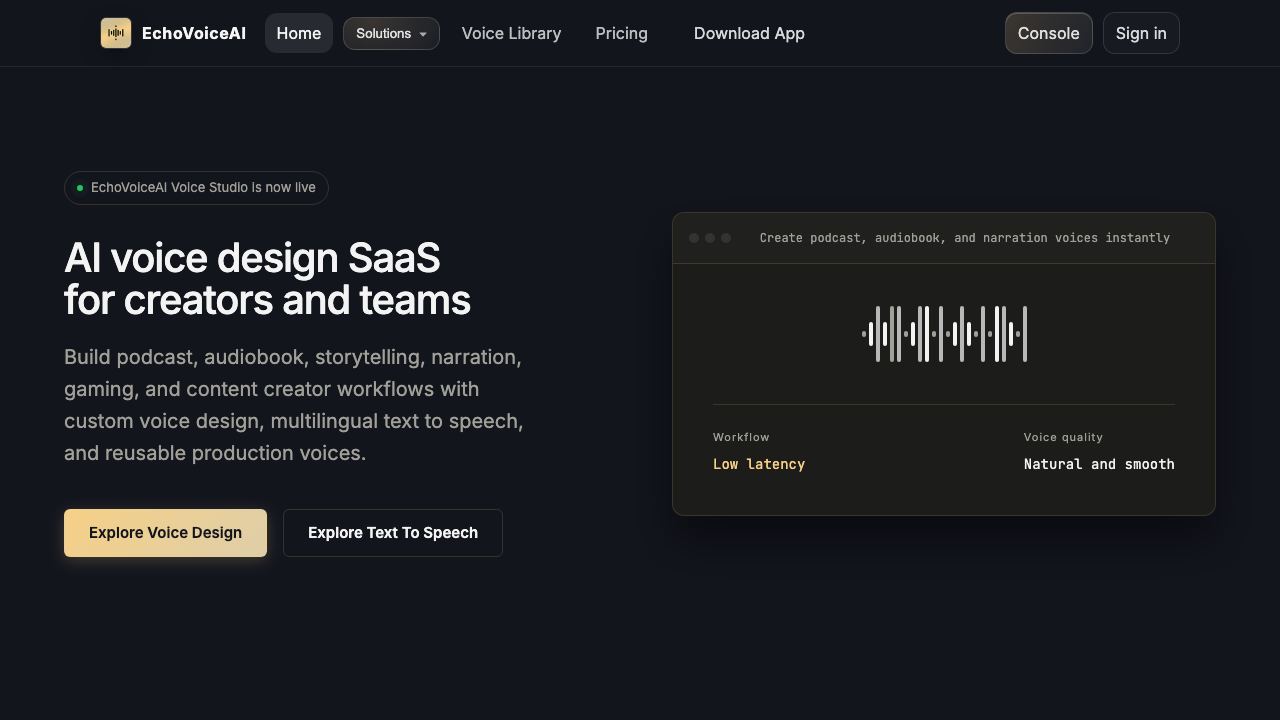Click the 'Voice quality' label
1280x720 pixels.
tap(1063, 437)
